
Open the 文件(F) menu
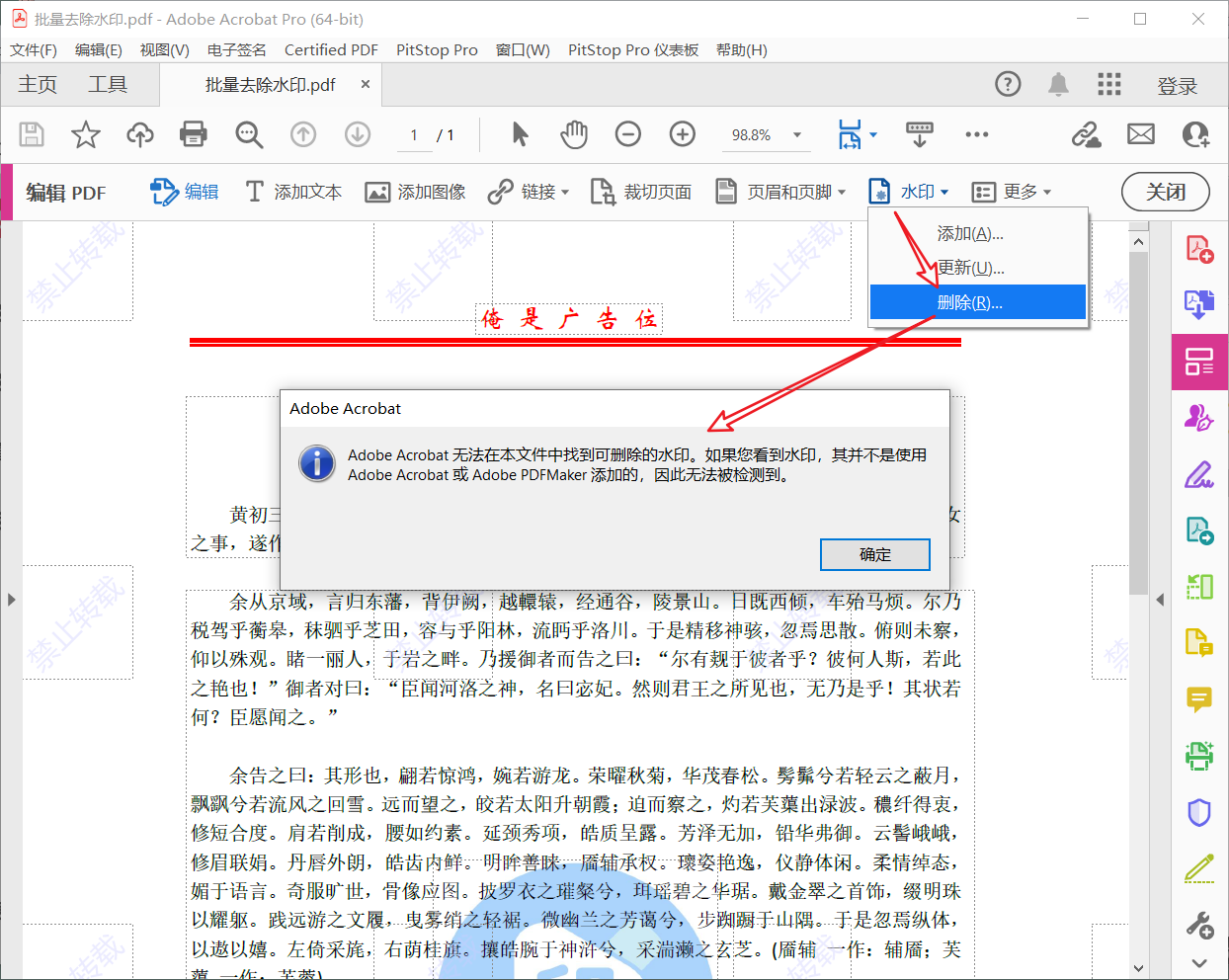(x=34, y=49)
